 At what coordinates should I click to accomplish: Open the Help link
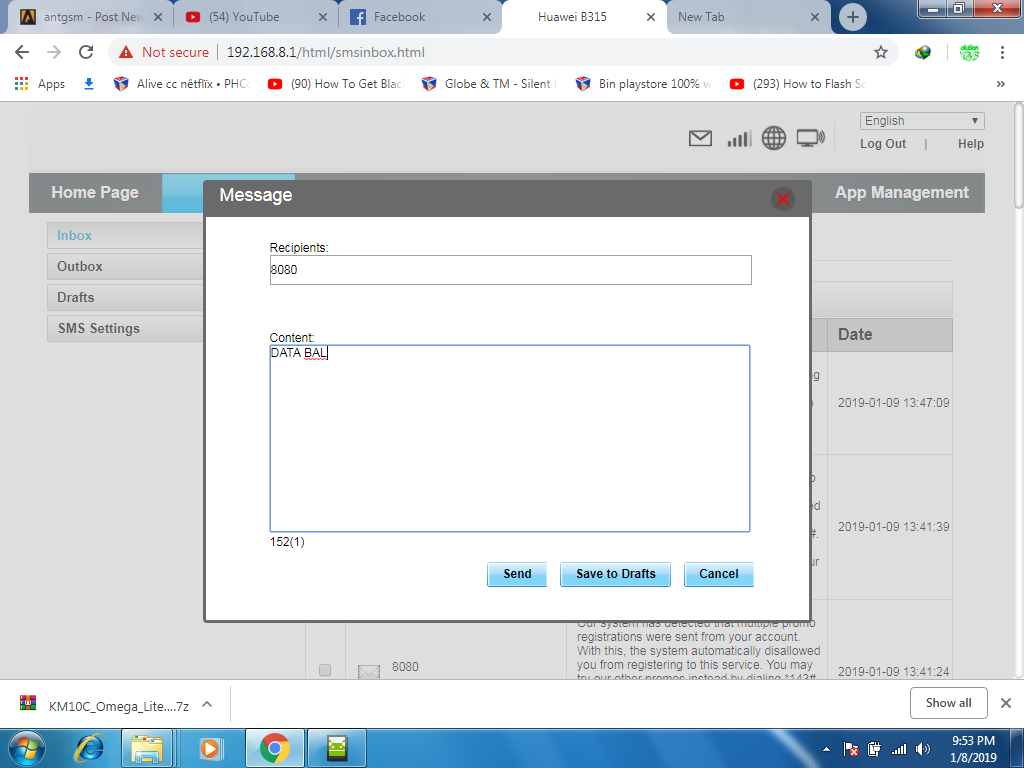pyautogui.click(x=970, y=144)
